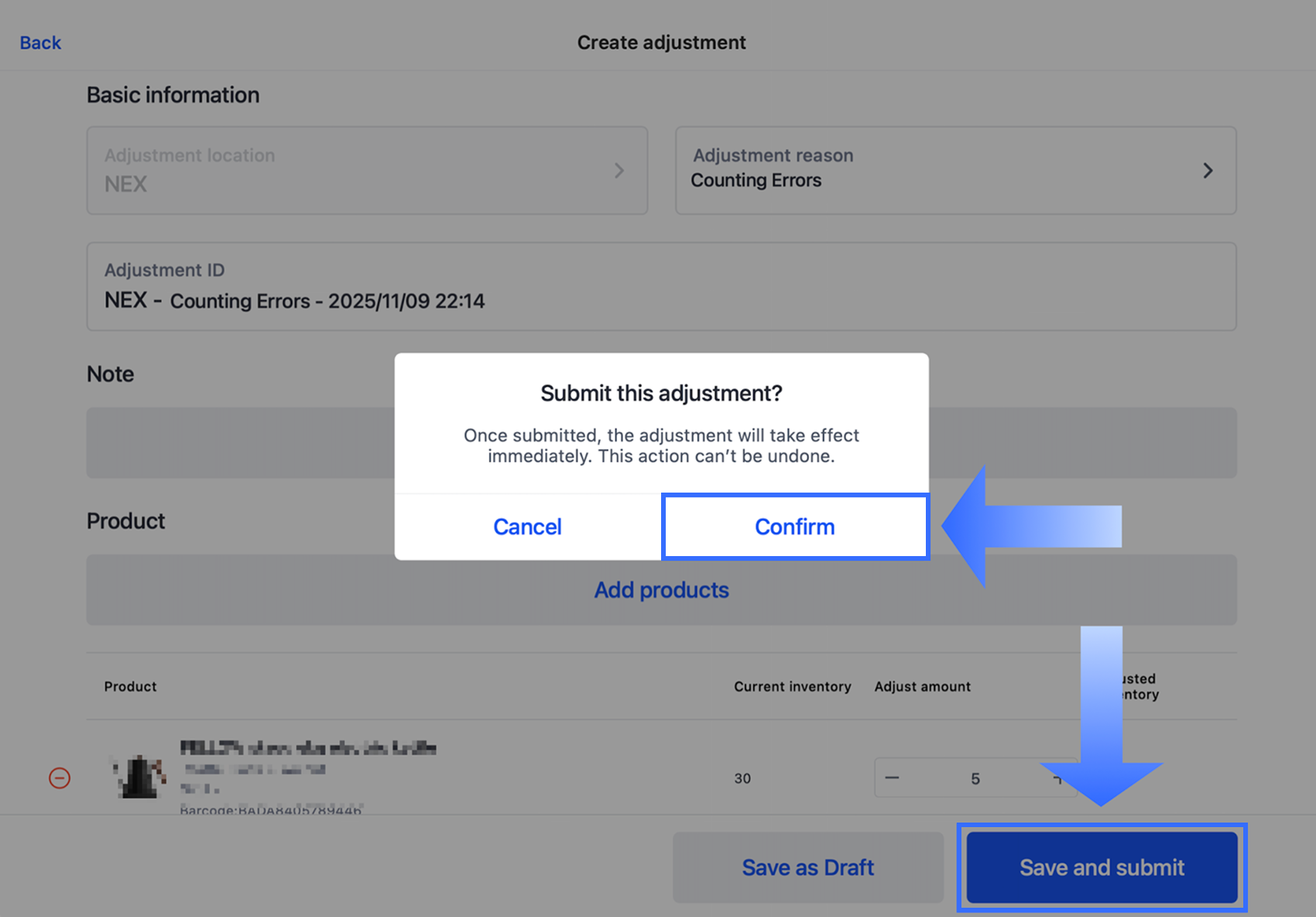The width and height of the screenshot is (1316, 917).
Task: Expand the Adjustment location chevron
Action: [619, 170]
